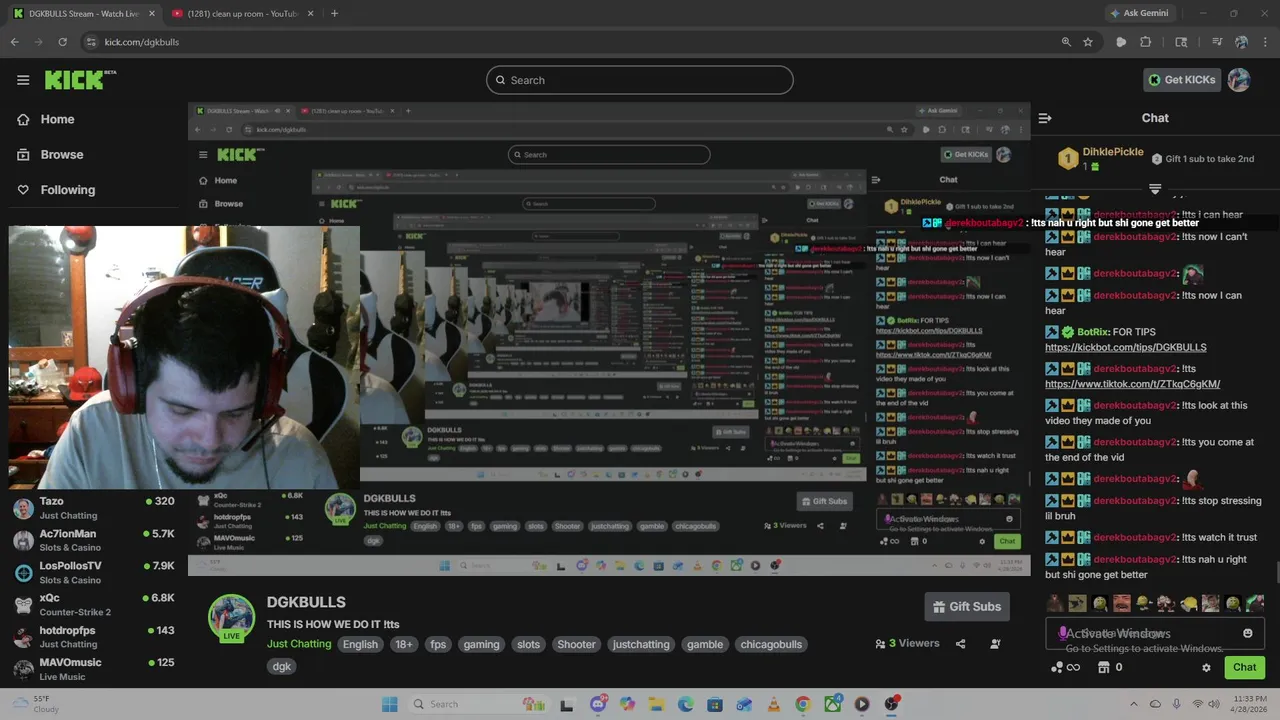Open Chrome three-dot menu

(1264, 42)
